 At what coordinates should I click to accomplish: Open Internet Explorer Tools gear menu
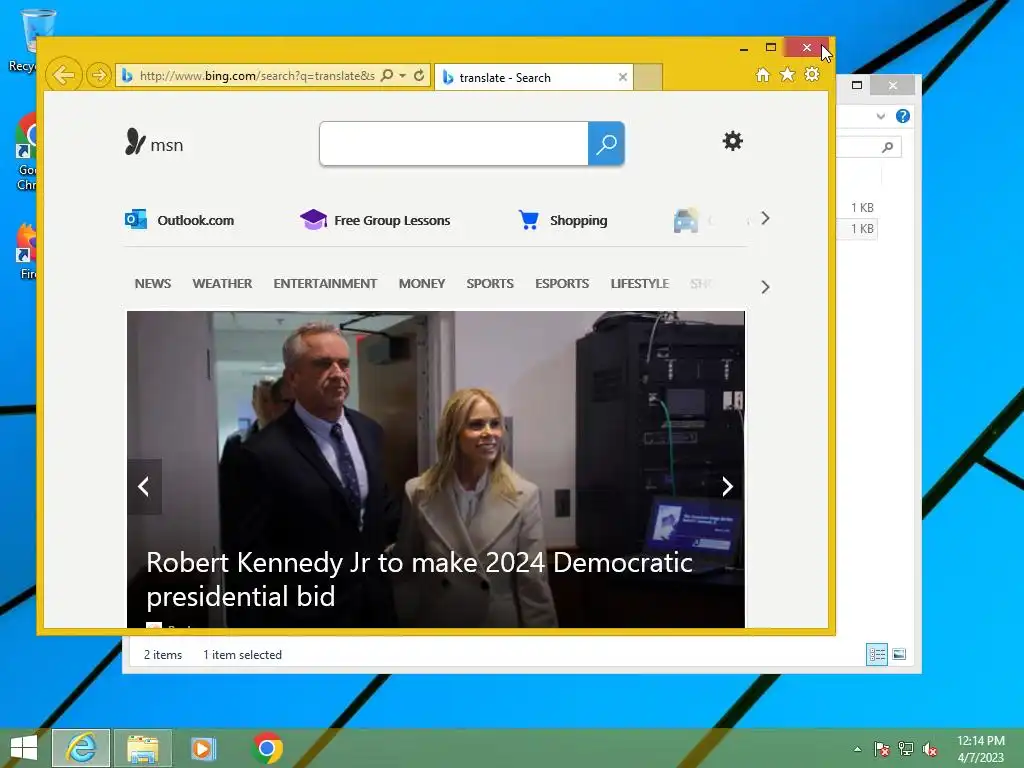tap(812, 74)
